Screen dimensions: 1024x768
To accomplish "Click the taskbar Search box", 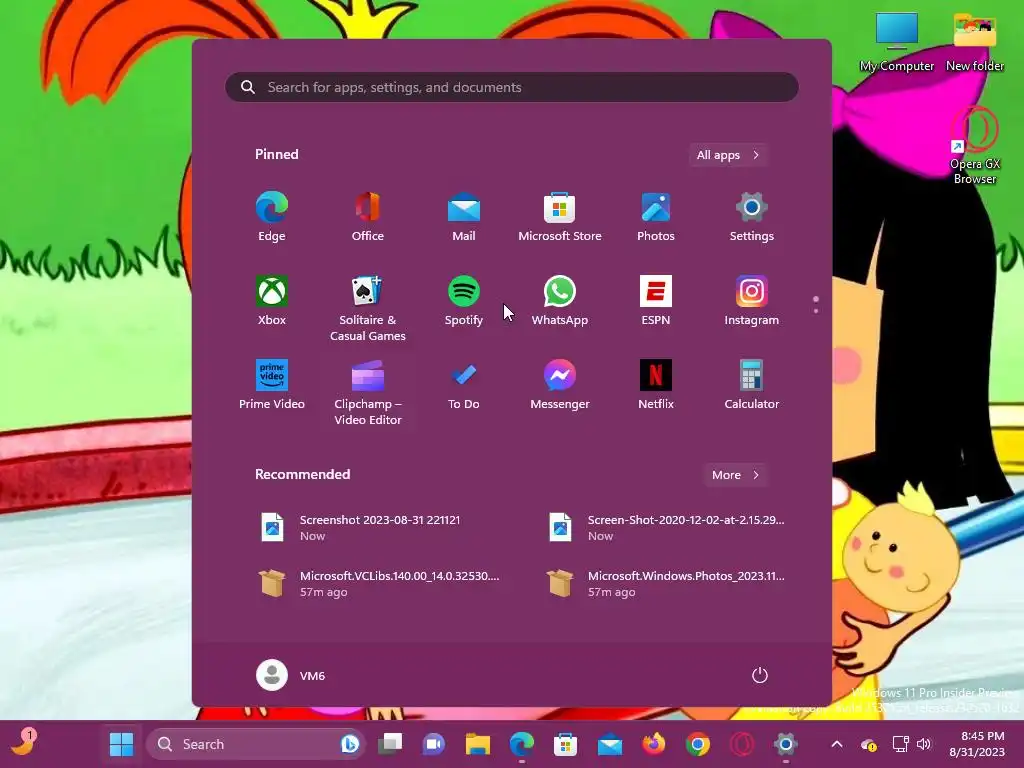I will point(255,744).
